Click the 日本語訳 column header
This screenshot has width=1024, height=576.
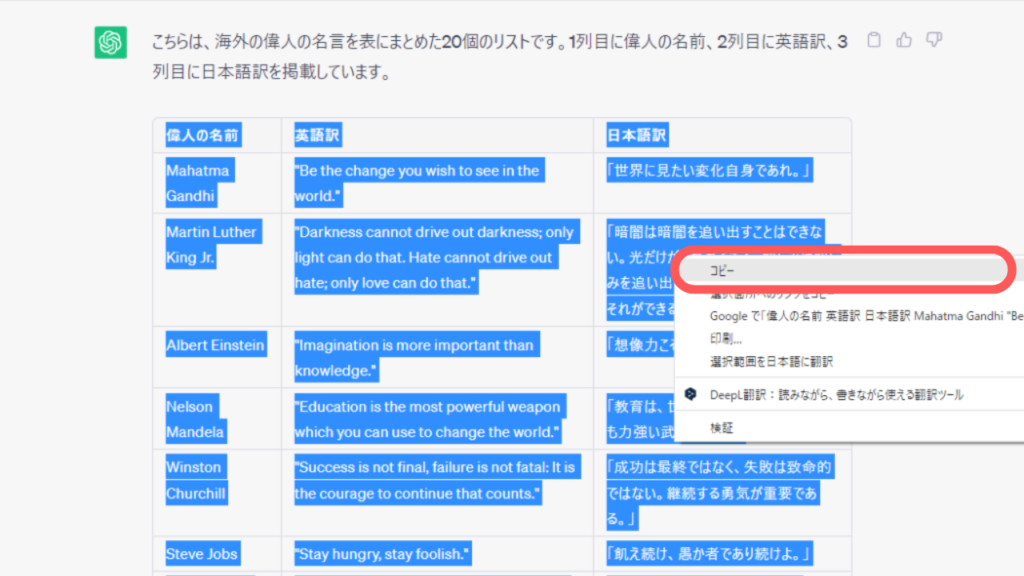point(637,136)
